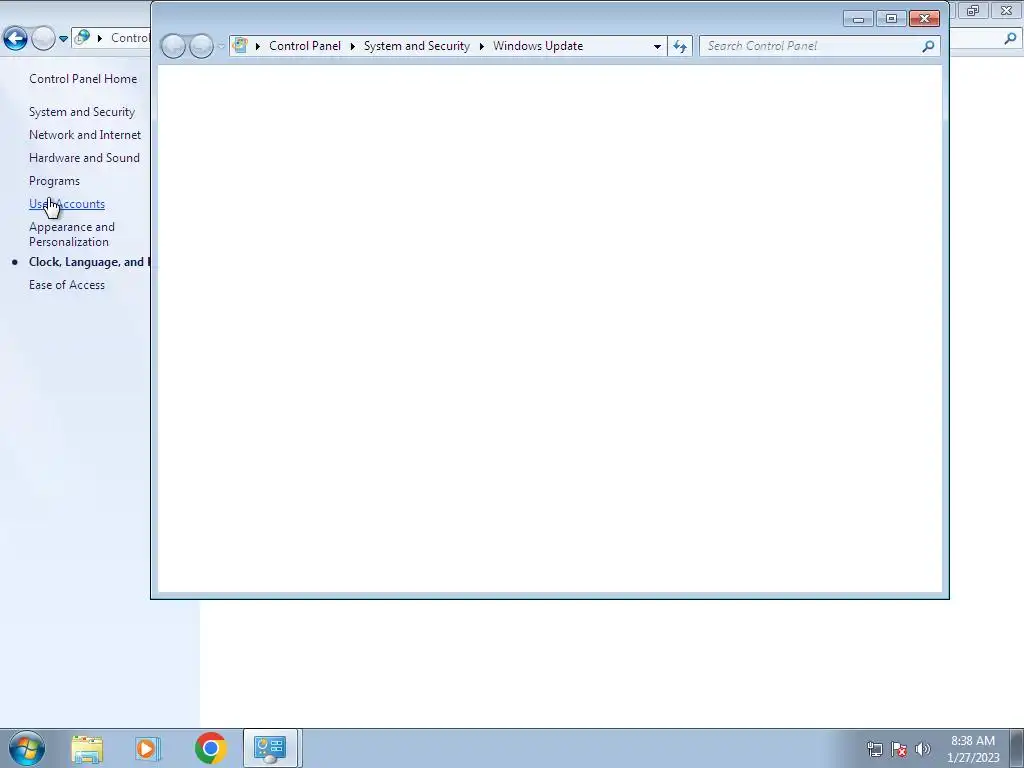Screen dimensions: 1024x768
Task: Close the background Control Panel window
Action: pyautogui.click(x=1006, y=10)
